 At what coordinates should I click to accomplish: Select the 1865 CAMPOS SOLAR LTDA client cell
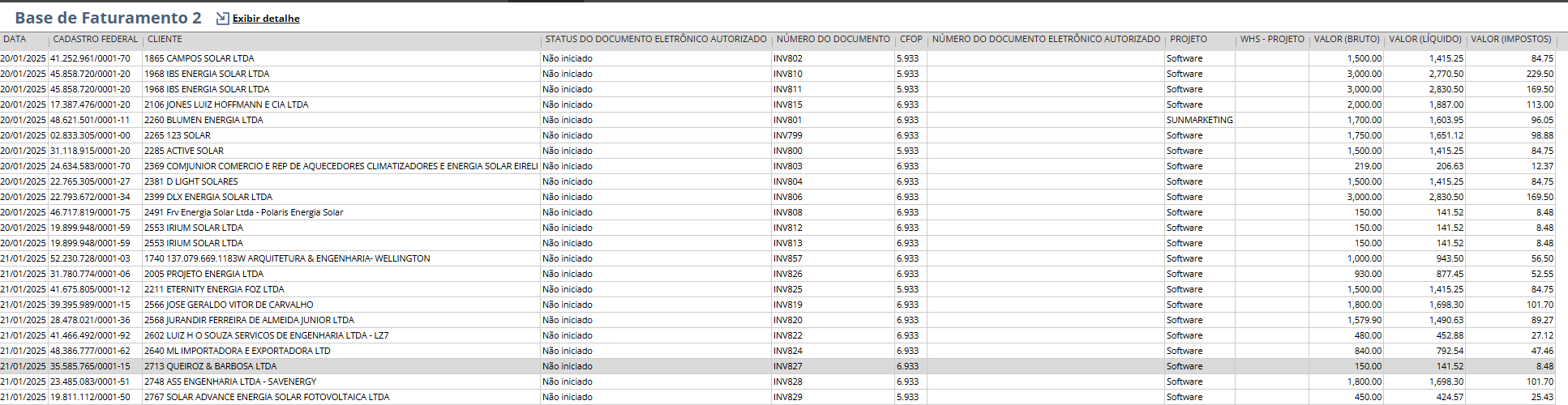click(199, 58)
